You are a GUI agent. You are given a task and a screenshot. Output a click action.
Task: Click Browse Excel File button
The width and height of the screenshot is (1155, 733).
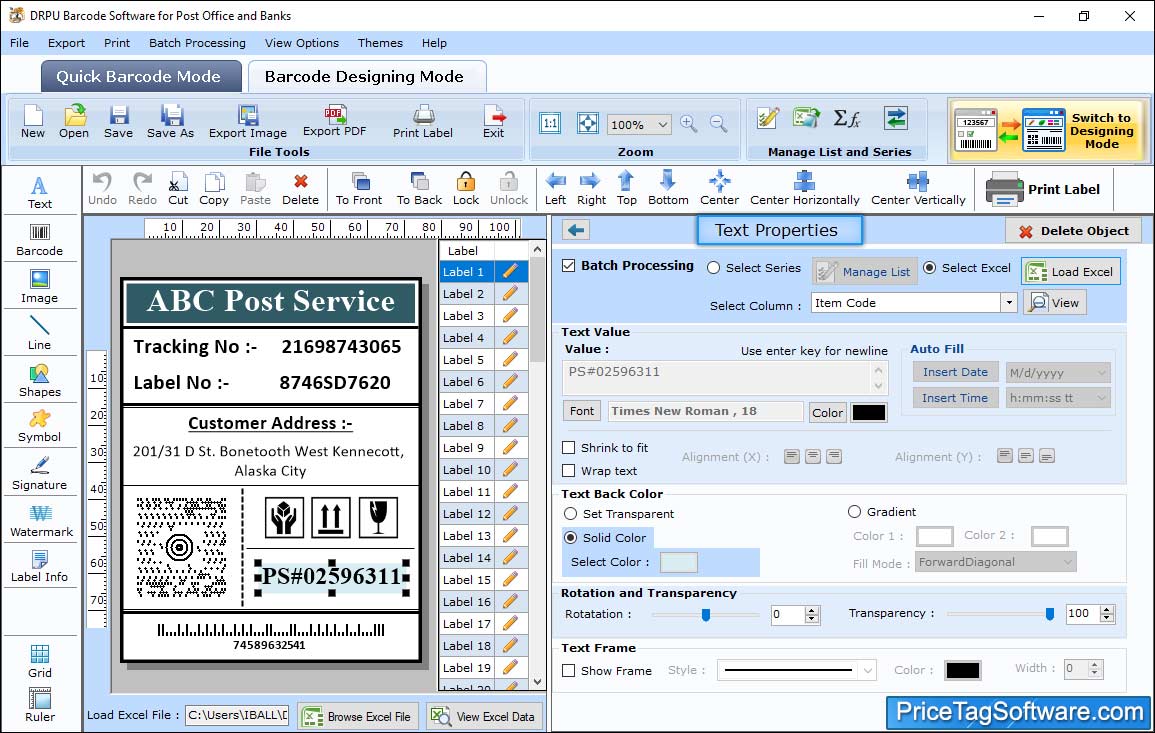tap(358, 716)
